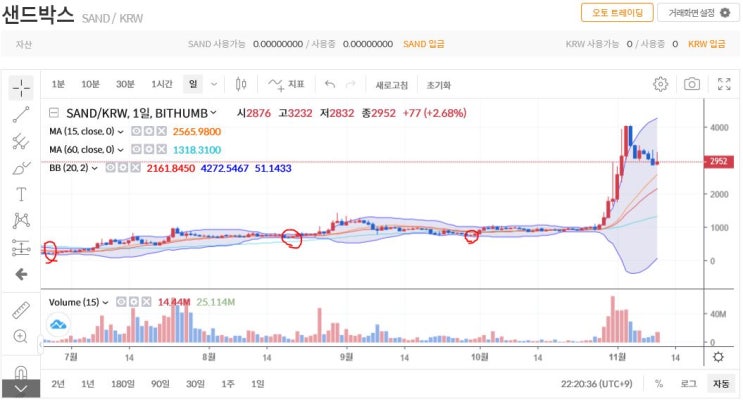Choose the brush drawing tool
743x409 pixels.
click(21, 168)
